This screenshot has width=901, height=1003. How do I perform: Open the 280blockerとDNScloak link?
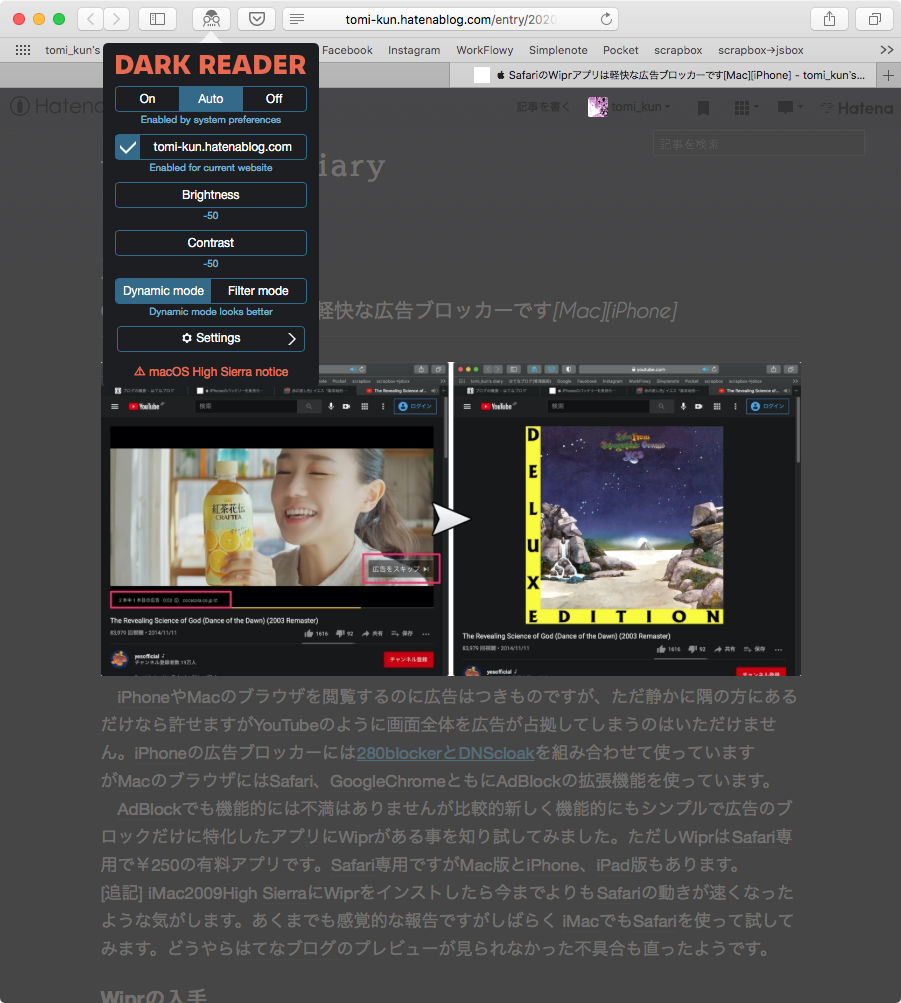445,753
